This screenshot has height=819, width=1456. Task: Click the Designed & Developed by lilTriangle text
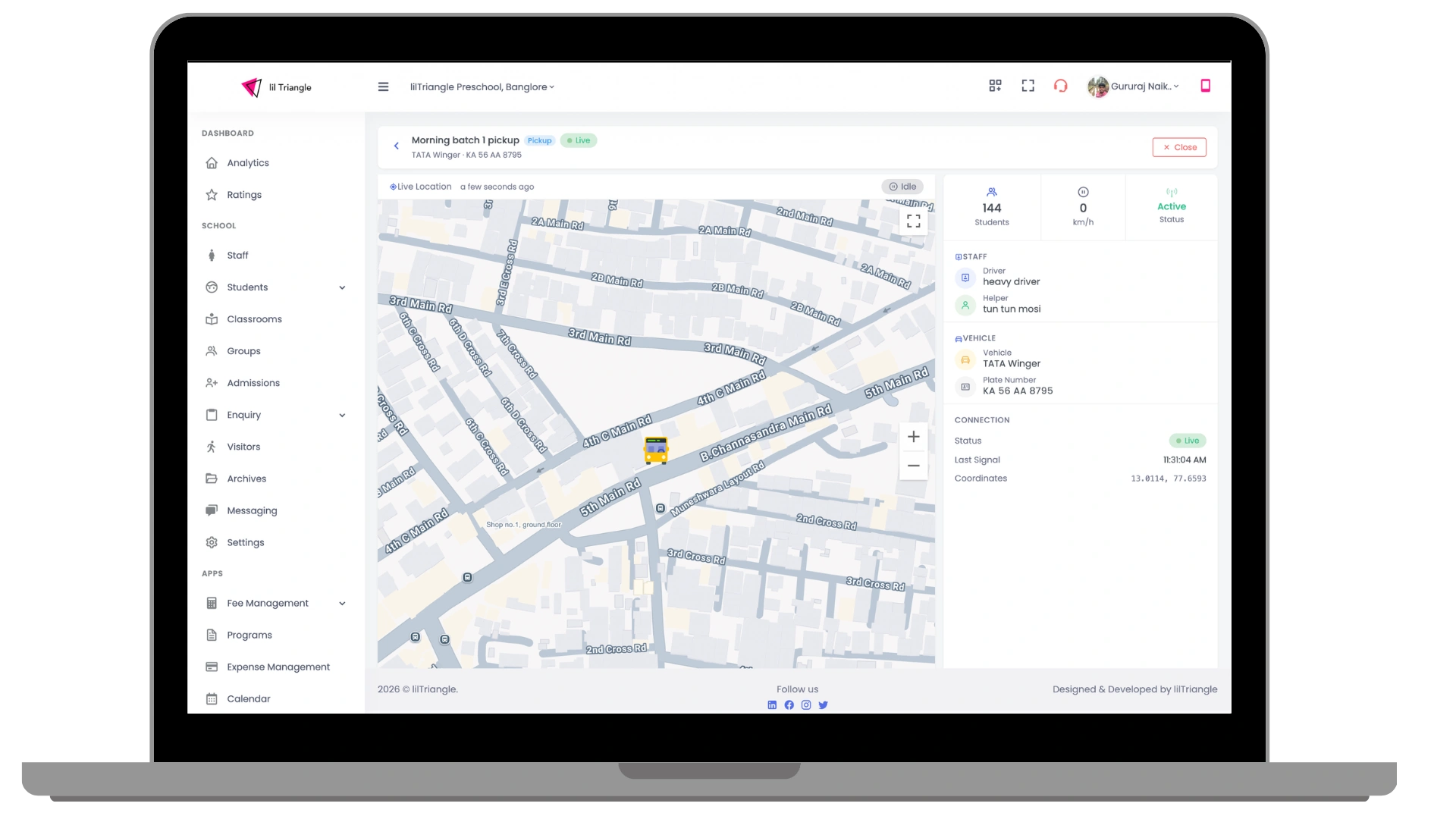click(x=1134, y=689)
